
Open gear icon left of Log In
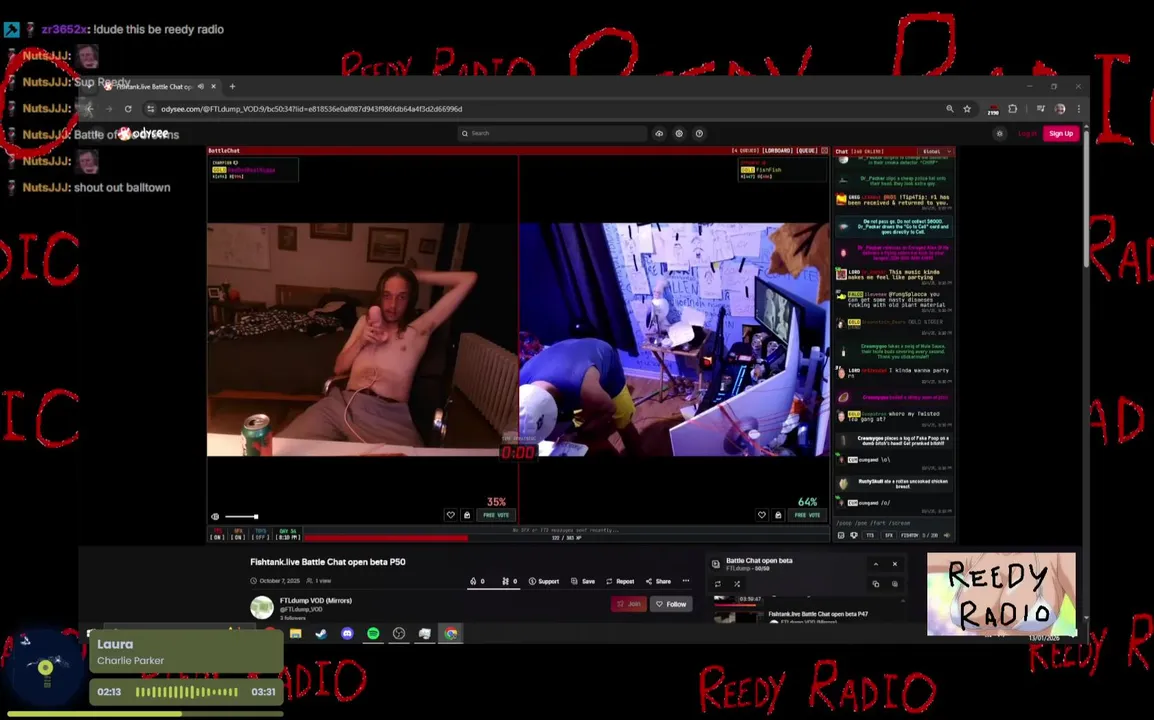pyautogui.click(x=999, y=133)
